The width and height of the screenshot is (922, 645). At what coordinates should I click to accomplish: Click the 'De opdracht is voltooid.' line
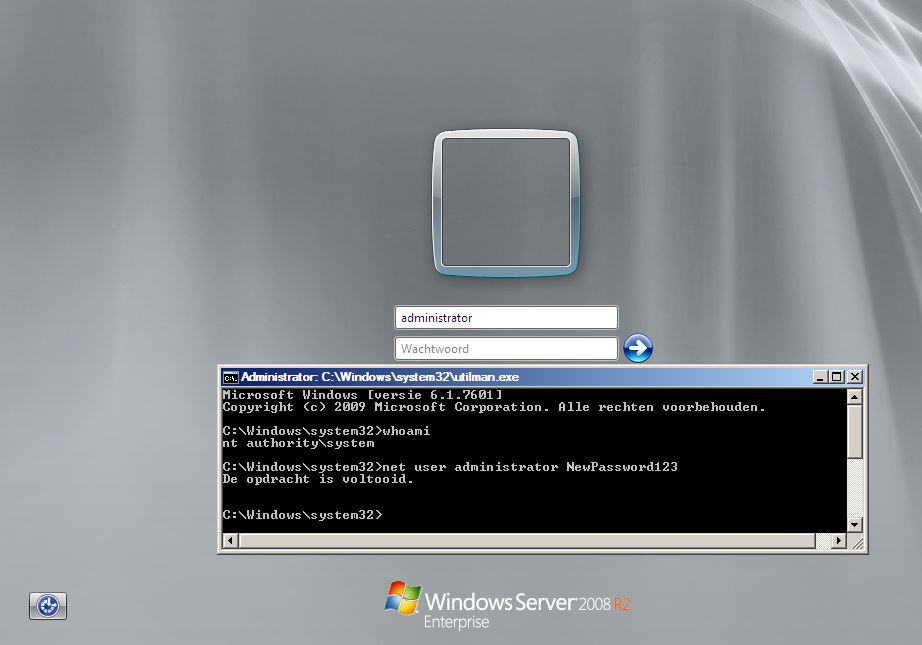[x=318, y=479]
